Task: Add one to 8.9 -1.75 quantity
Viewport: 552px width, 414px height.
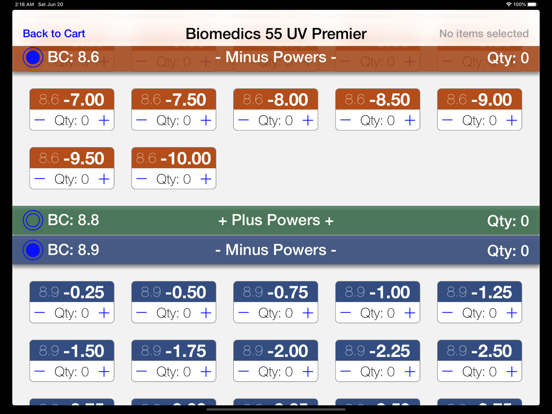Action: 206,372
